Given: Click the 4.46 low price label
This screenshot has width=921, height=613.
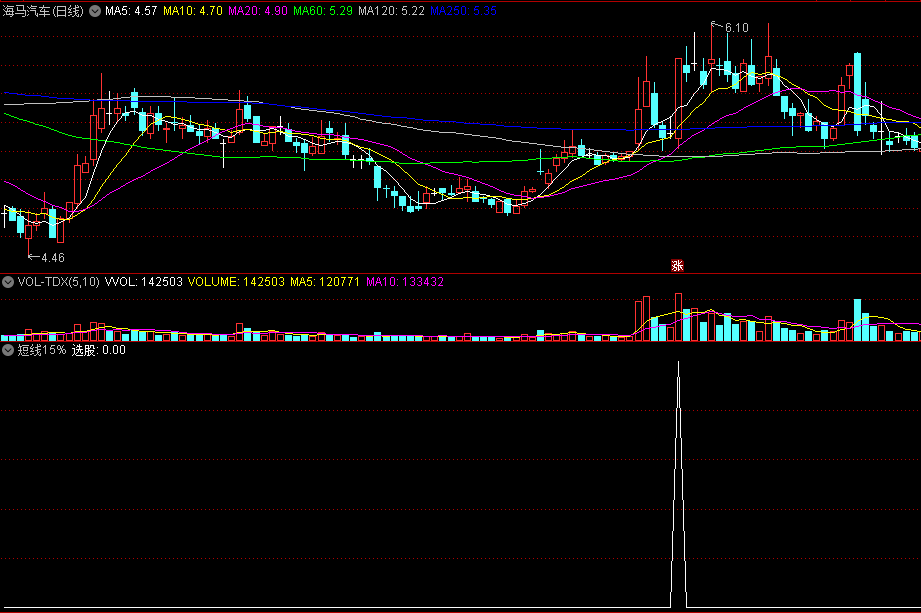Looking at the screenshot, I should pos(53,258).
